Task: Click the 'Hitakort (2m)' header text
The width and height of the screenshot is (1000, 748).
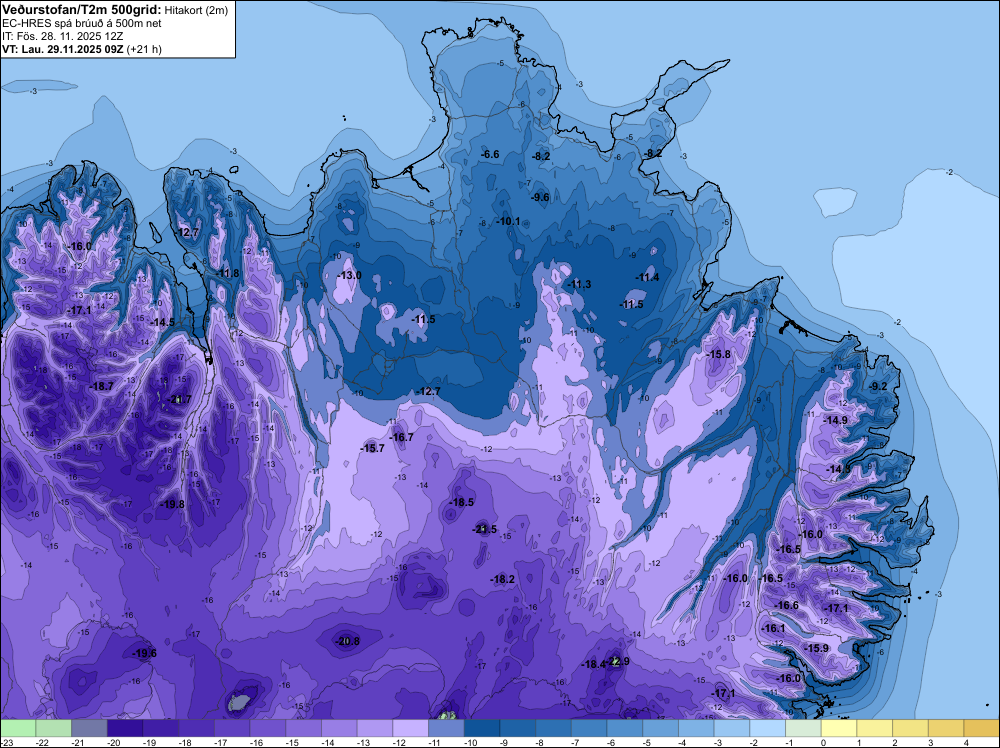Action: [x=196, y=10]
